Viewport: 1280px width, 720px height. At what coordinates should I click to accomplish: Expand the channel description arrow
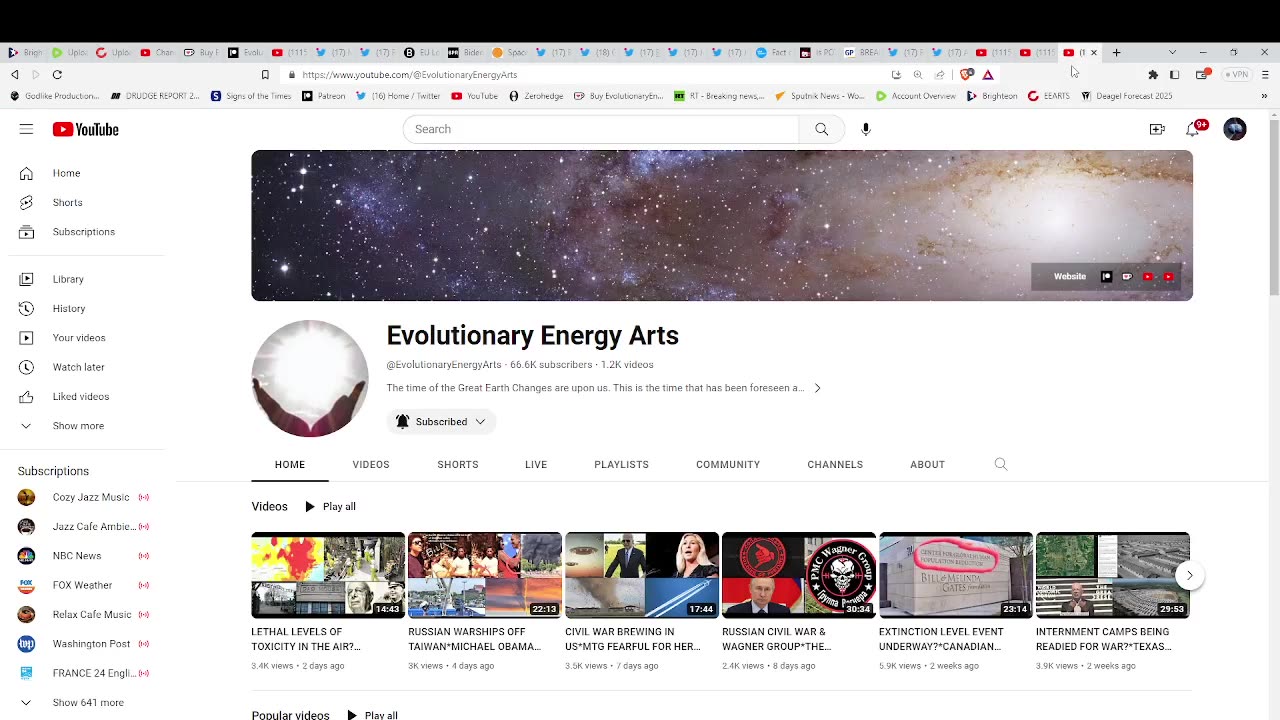point(817,388)
